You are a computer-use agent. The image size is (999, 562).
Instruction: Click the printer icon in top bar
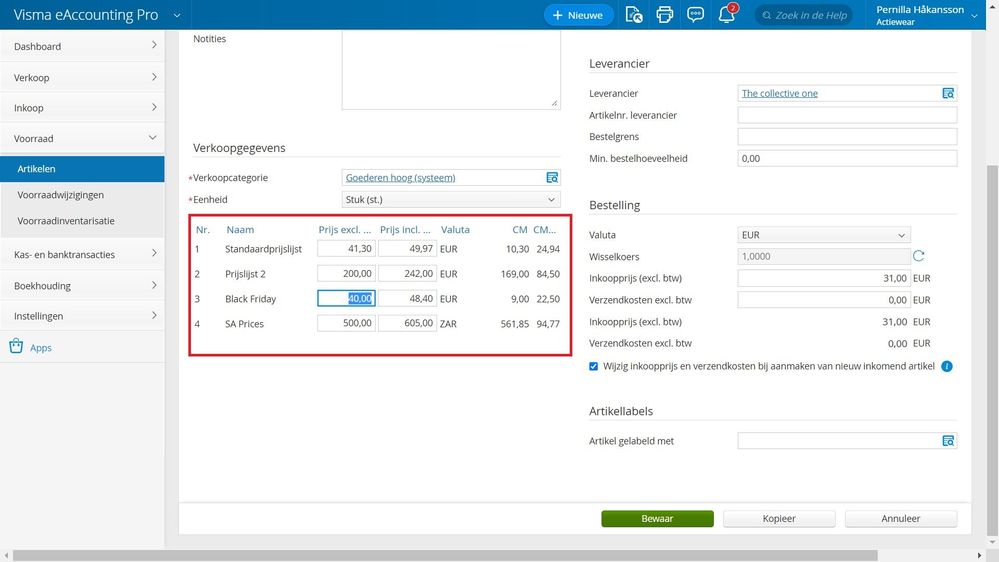click(x=665, y=15)
